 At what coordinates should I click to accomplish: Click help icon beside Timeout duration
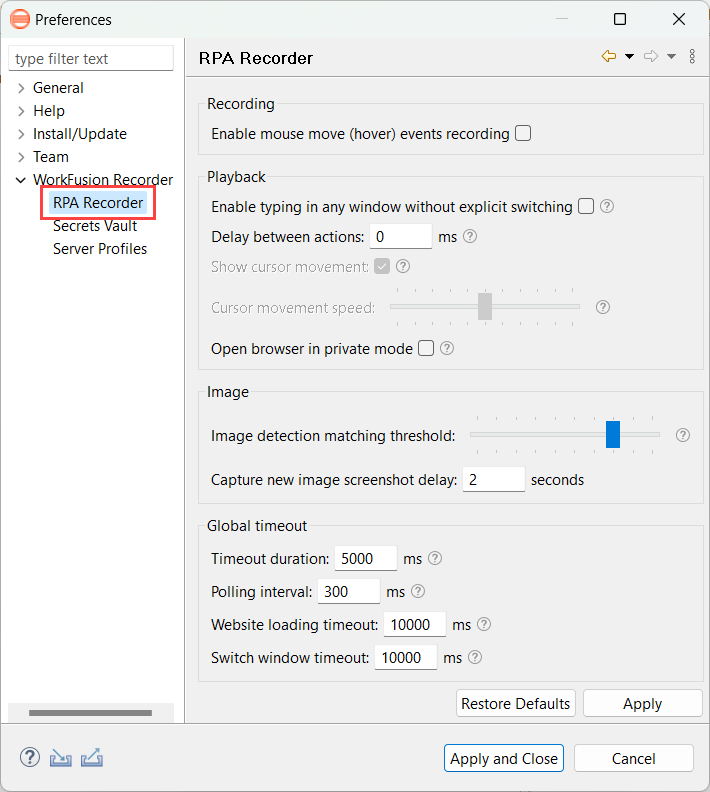tap(435, 558)
